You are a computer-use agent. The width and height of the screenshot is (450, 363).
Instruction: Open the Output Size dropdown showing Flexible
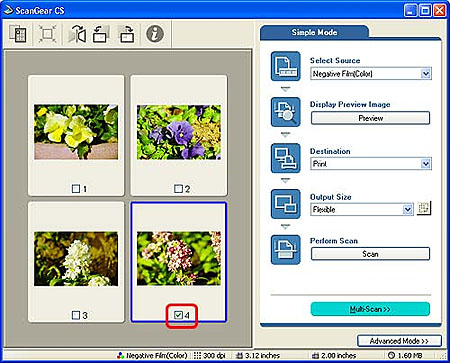point(362,210)
